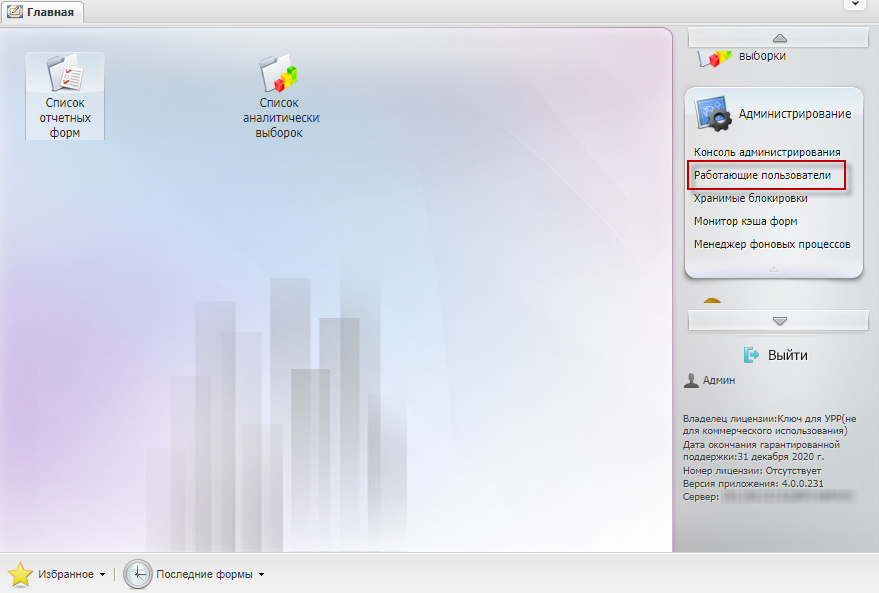Viewport: 879px width, 593px height.
Task: Open the Список отчетных форм desktop icon
Action: [64, 74]
